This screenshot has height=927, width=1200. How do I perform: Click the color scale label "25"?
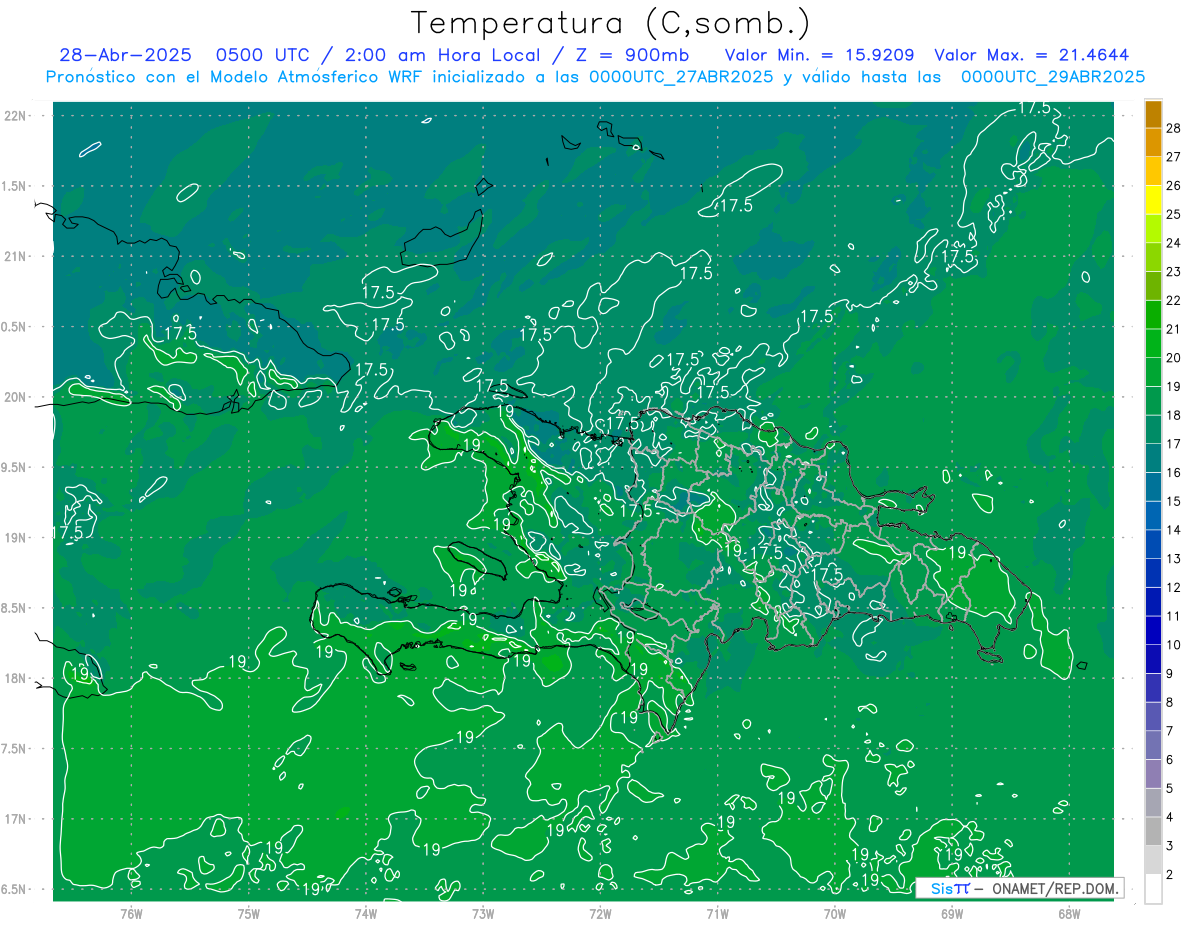[x=1174, y=214]
